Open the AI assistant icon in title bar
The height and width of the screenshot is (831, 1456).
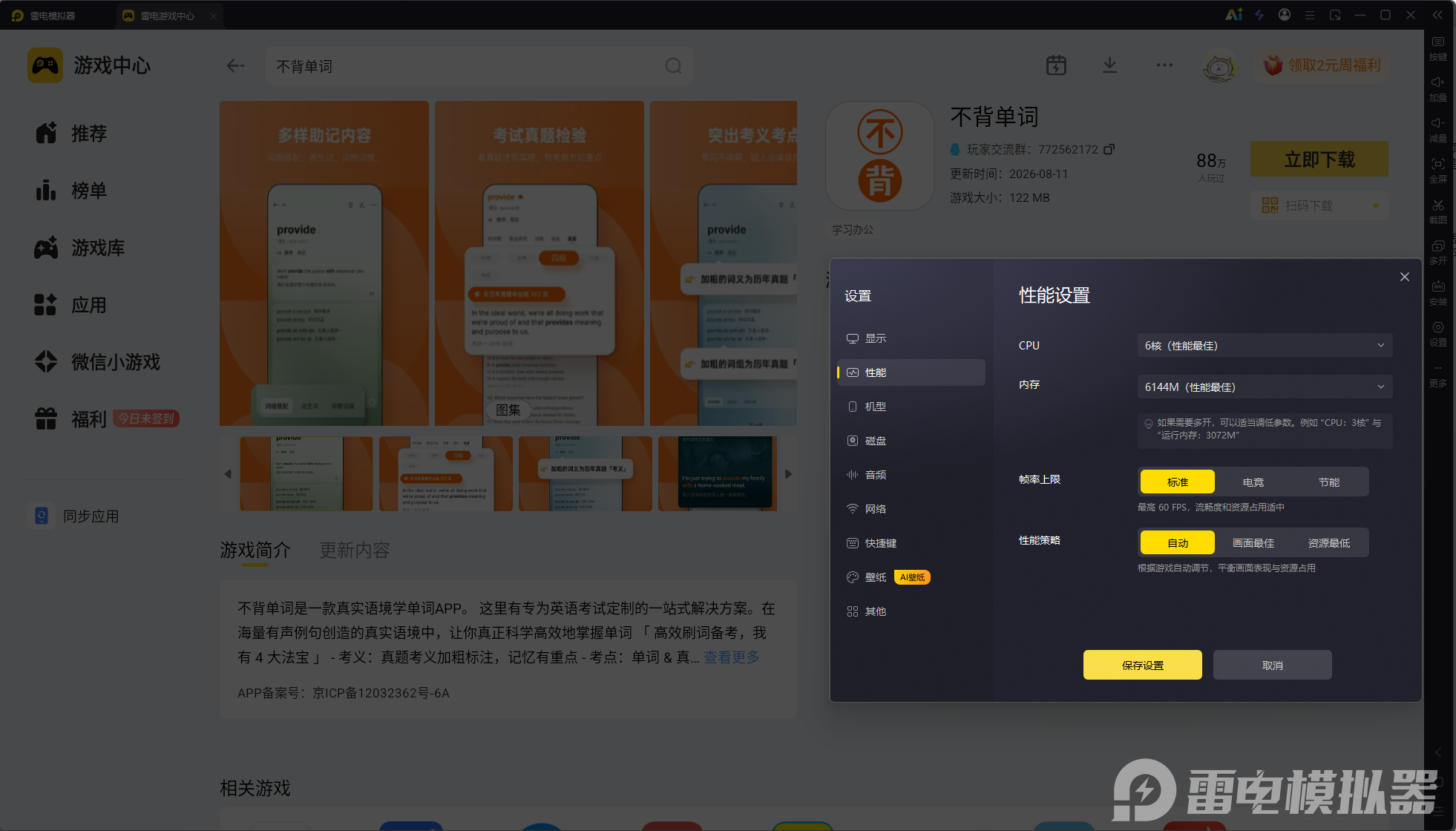click(x=1233, y=15)
